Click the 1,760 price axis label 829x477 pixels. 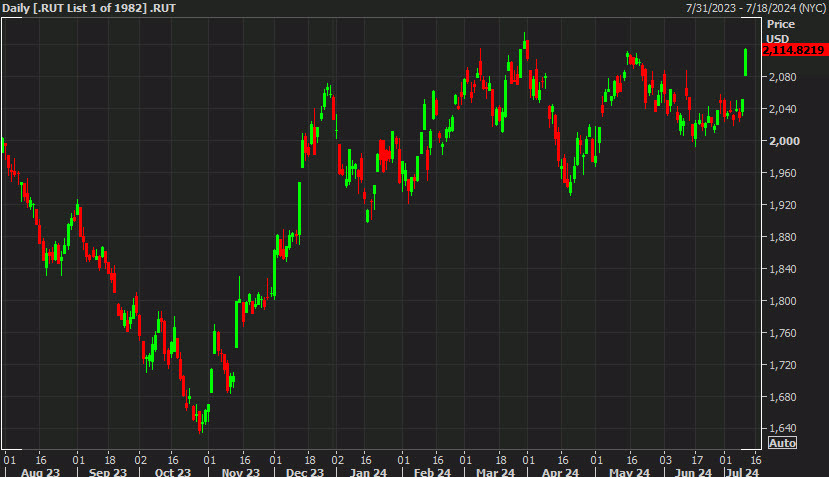782,333
